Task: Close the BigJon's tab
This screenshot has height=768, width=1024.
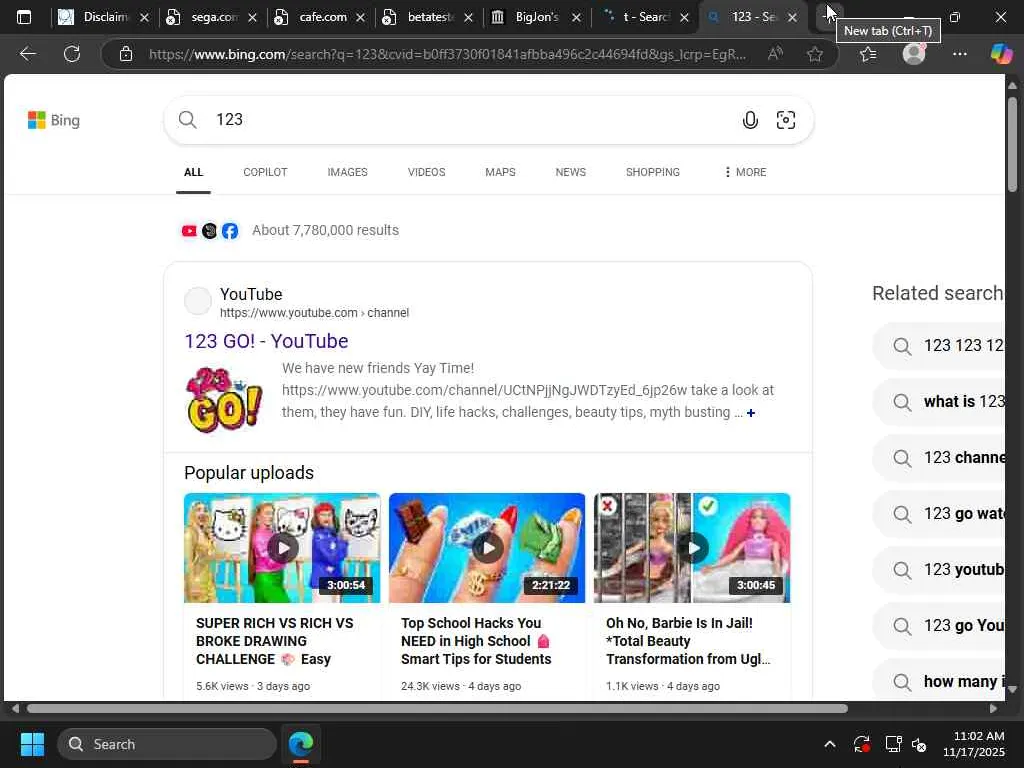Action: [x=576, y=18]
